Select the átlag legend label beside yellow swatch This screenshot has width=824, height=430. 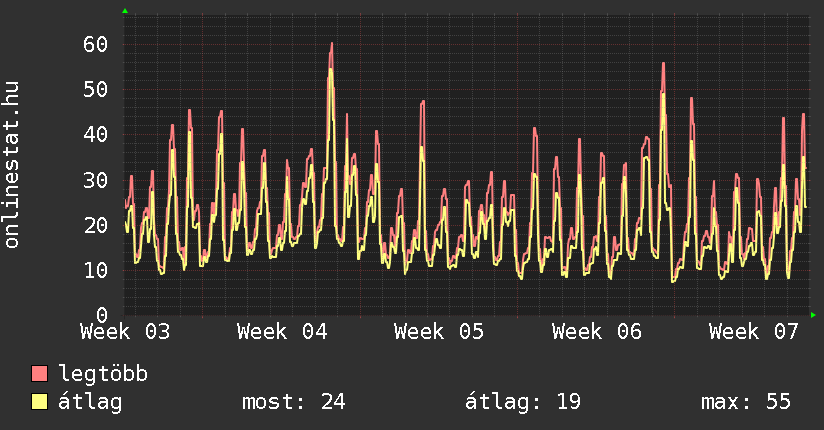coord(90,402)
